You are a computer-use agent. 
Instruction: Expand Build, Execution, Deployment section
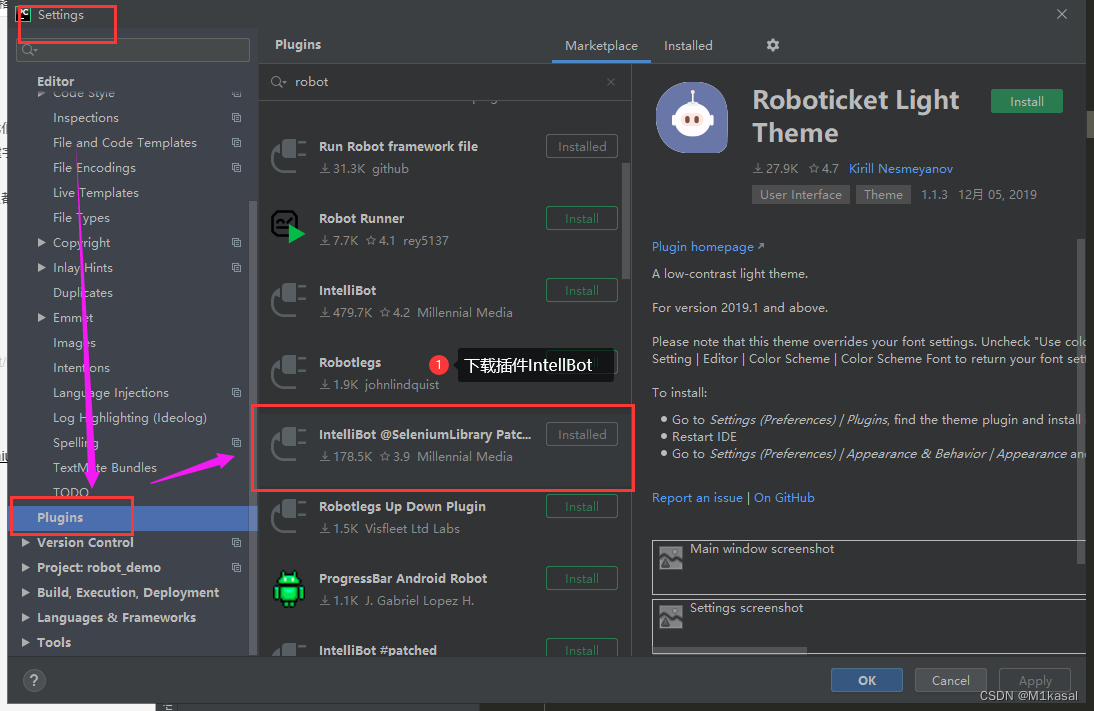[x=25, y=593]
